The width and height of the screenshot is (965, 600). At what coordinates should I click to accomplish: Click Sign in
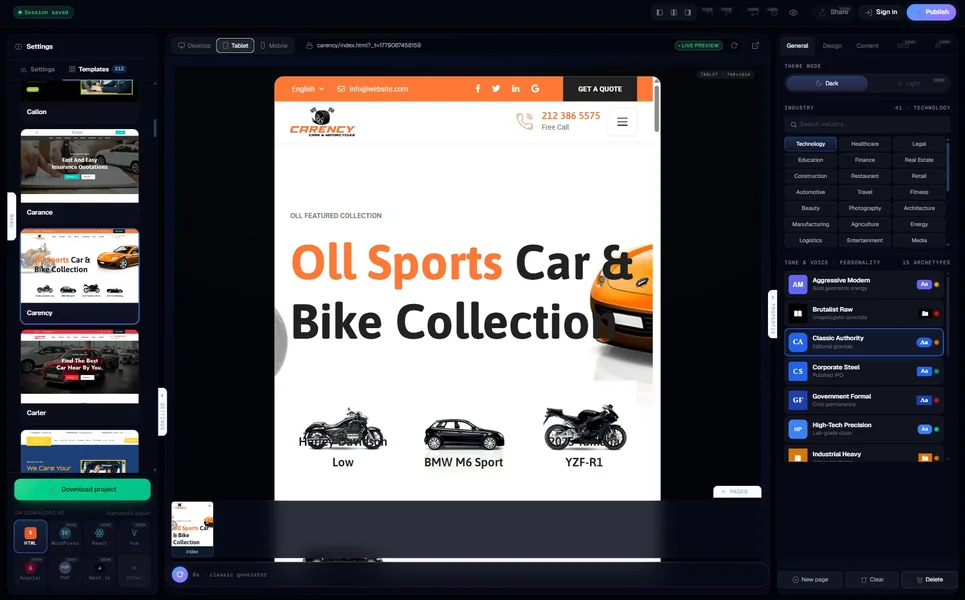pos(881,12)
